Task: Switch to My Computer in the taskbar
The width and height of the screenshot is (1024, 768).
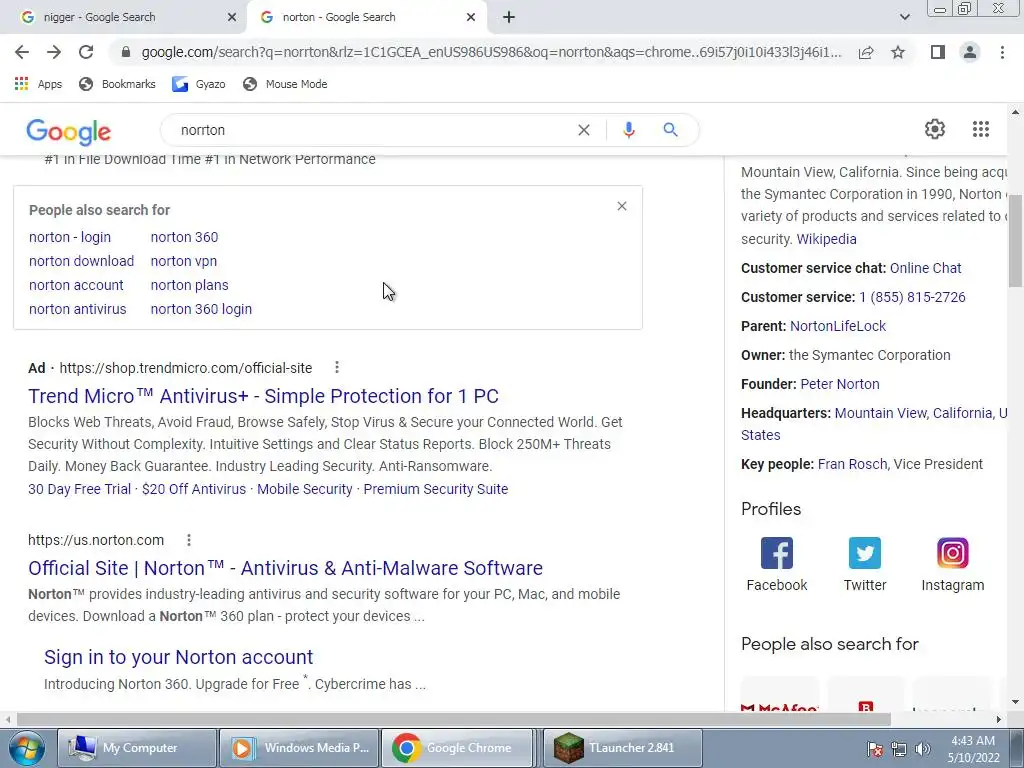Action: [136, 748]
